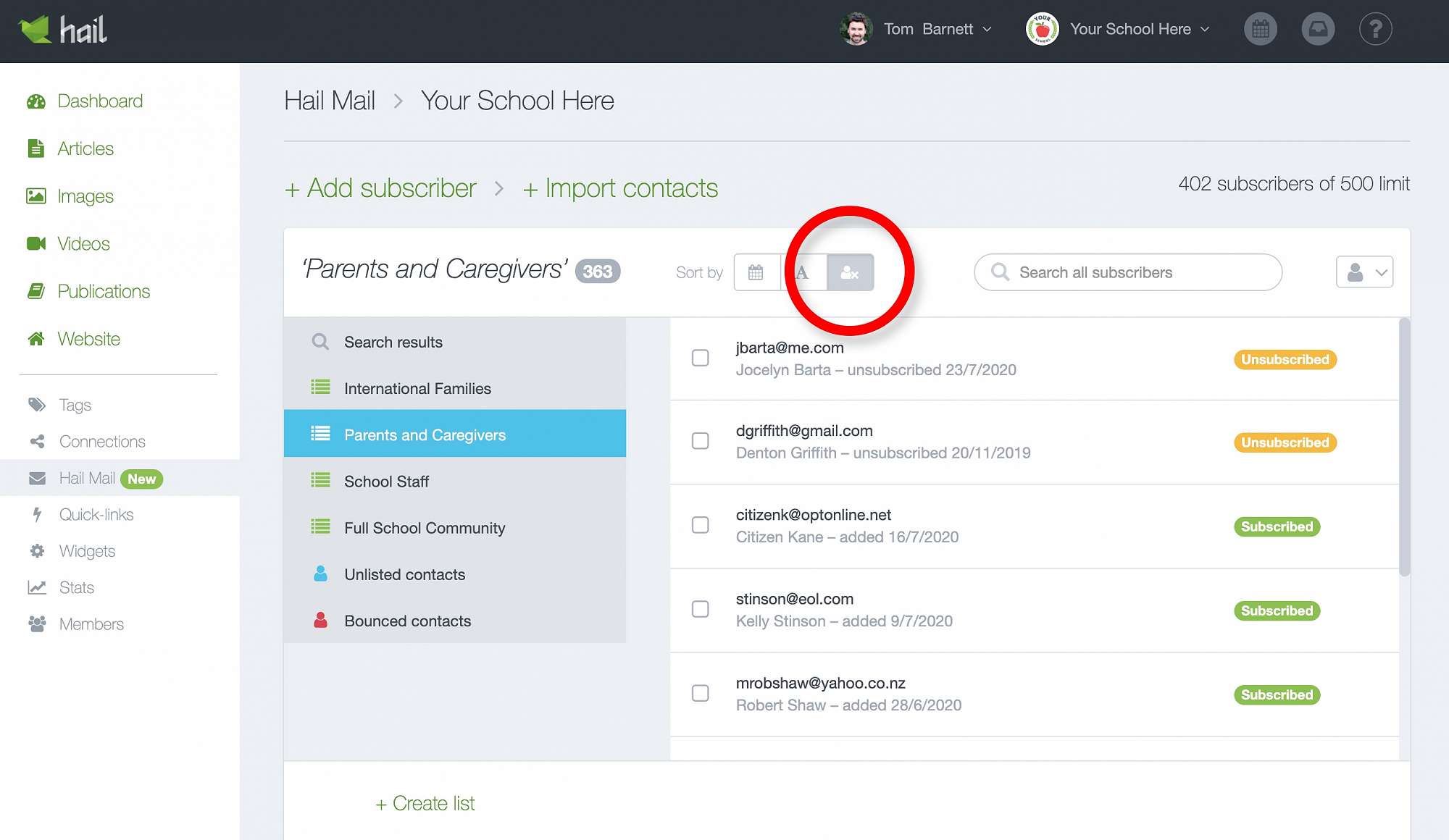The width and height of the screenshot is (1449, 840).
Task: Open Dashboard from sidebar
Action: click(100, 101)
